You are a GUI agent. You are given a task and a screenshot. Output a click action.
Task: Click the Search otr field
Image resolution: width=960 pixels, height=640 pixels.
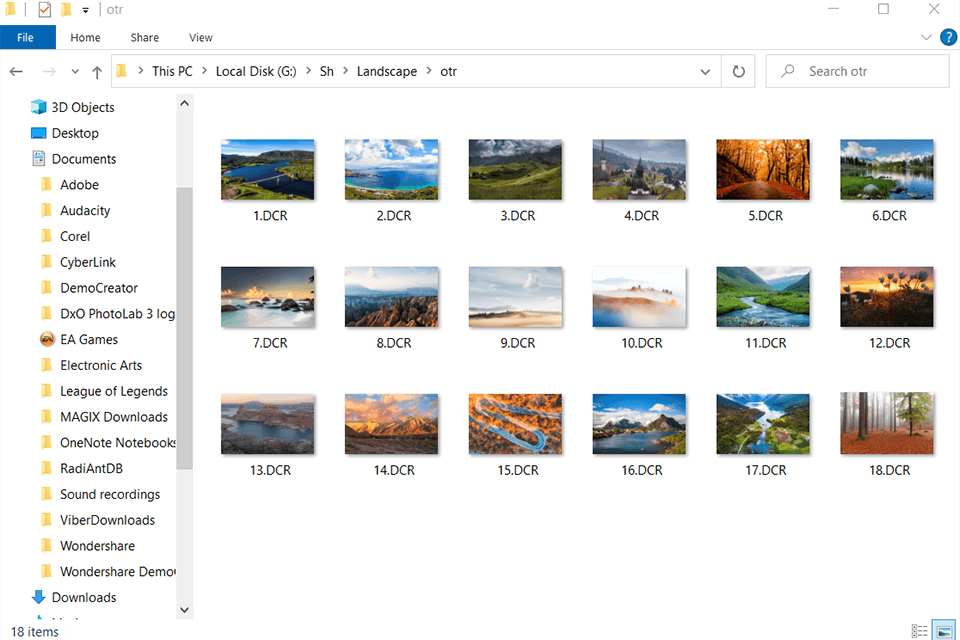(857, 72)
